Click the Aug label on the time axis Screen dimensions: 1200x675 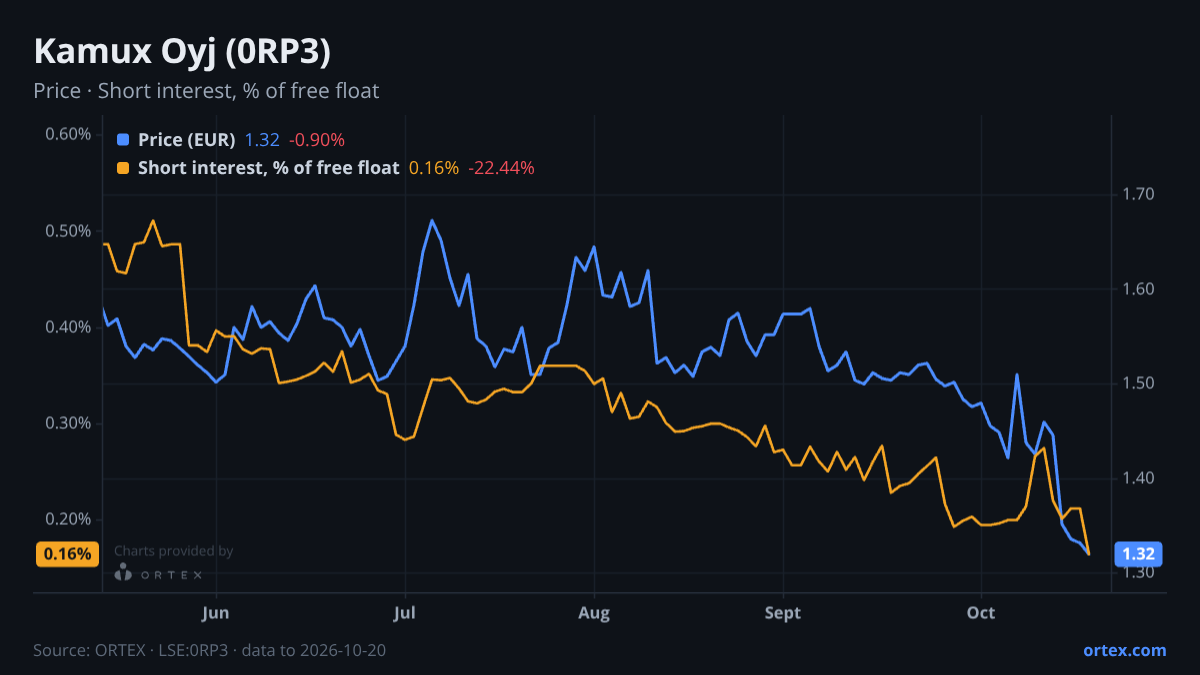594,613
